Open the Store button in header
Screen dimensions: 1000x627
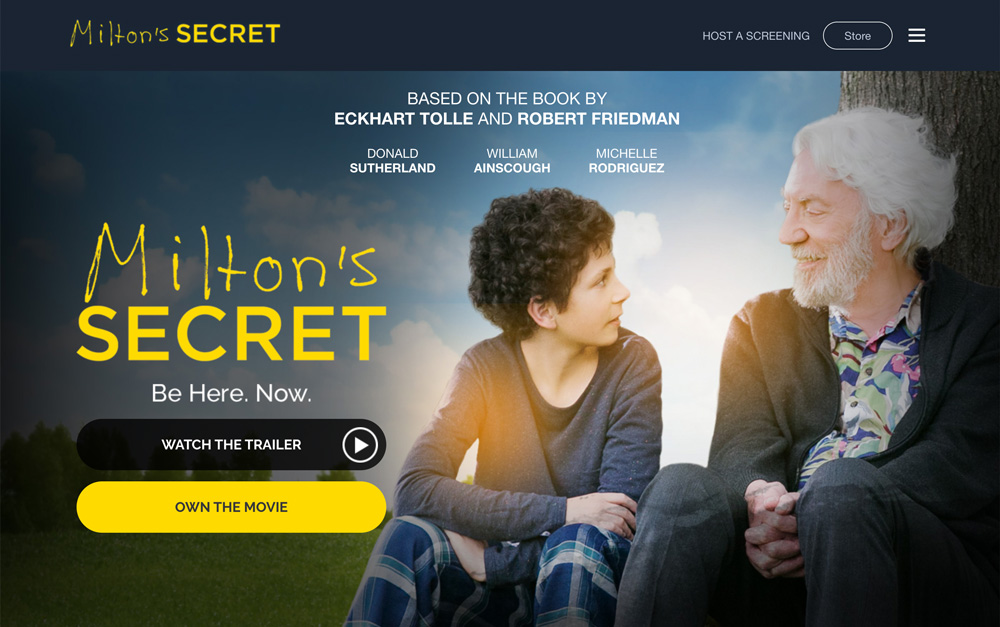coord(857,36)
